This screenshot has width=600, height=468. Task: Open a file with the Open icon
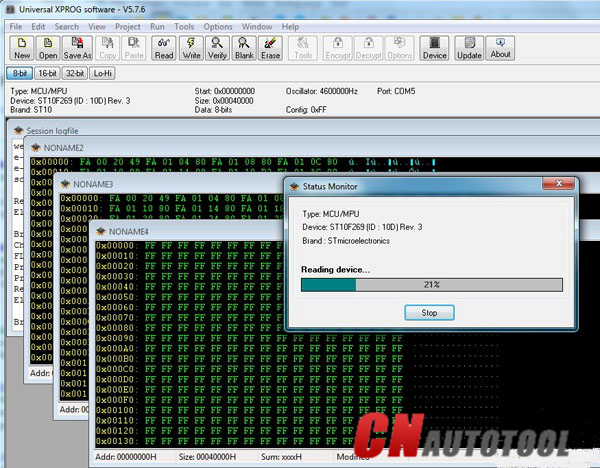[48, 48]
